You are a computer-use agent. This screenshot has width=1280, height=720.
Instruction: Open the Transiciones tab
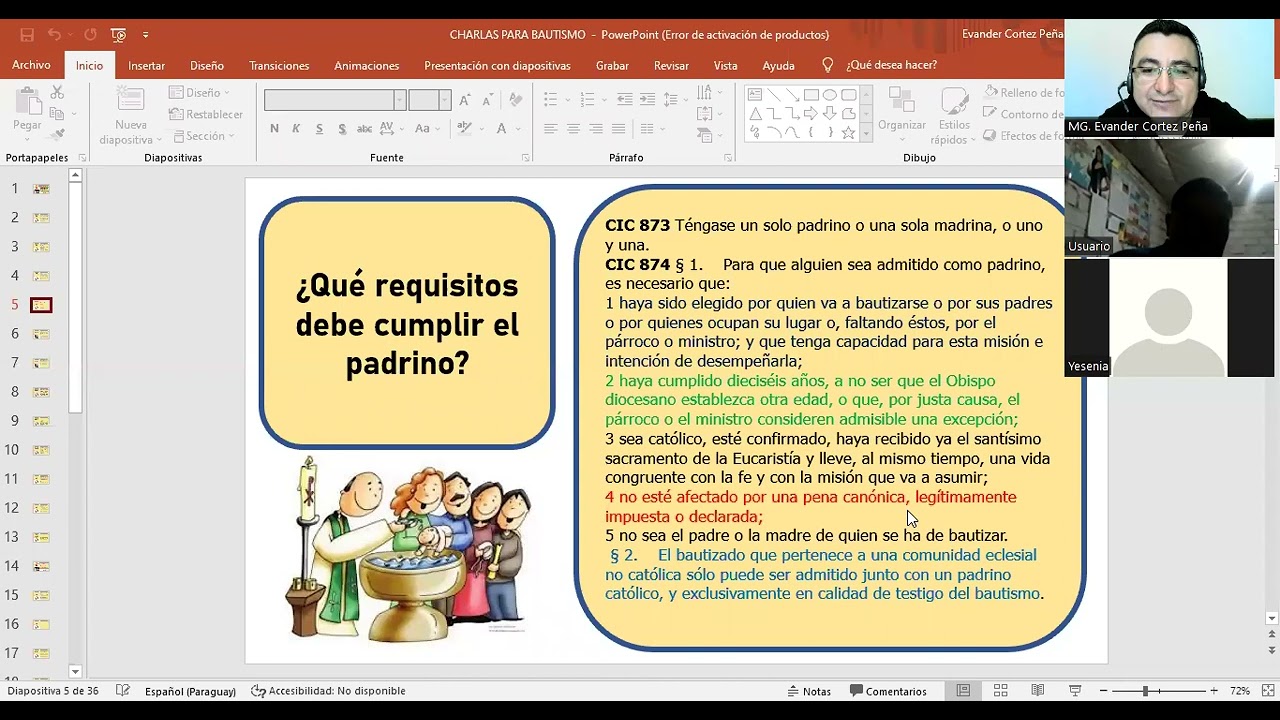pyautogui.click(x=279, y=65)
